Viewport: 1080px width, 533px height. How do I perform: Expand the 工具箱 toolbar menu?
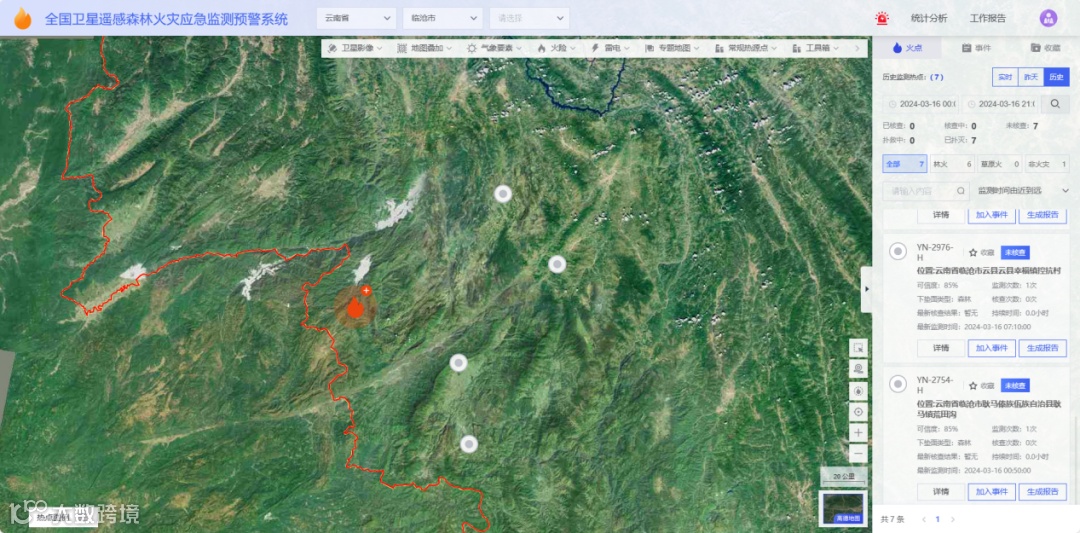point(816,48)
